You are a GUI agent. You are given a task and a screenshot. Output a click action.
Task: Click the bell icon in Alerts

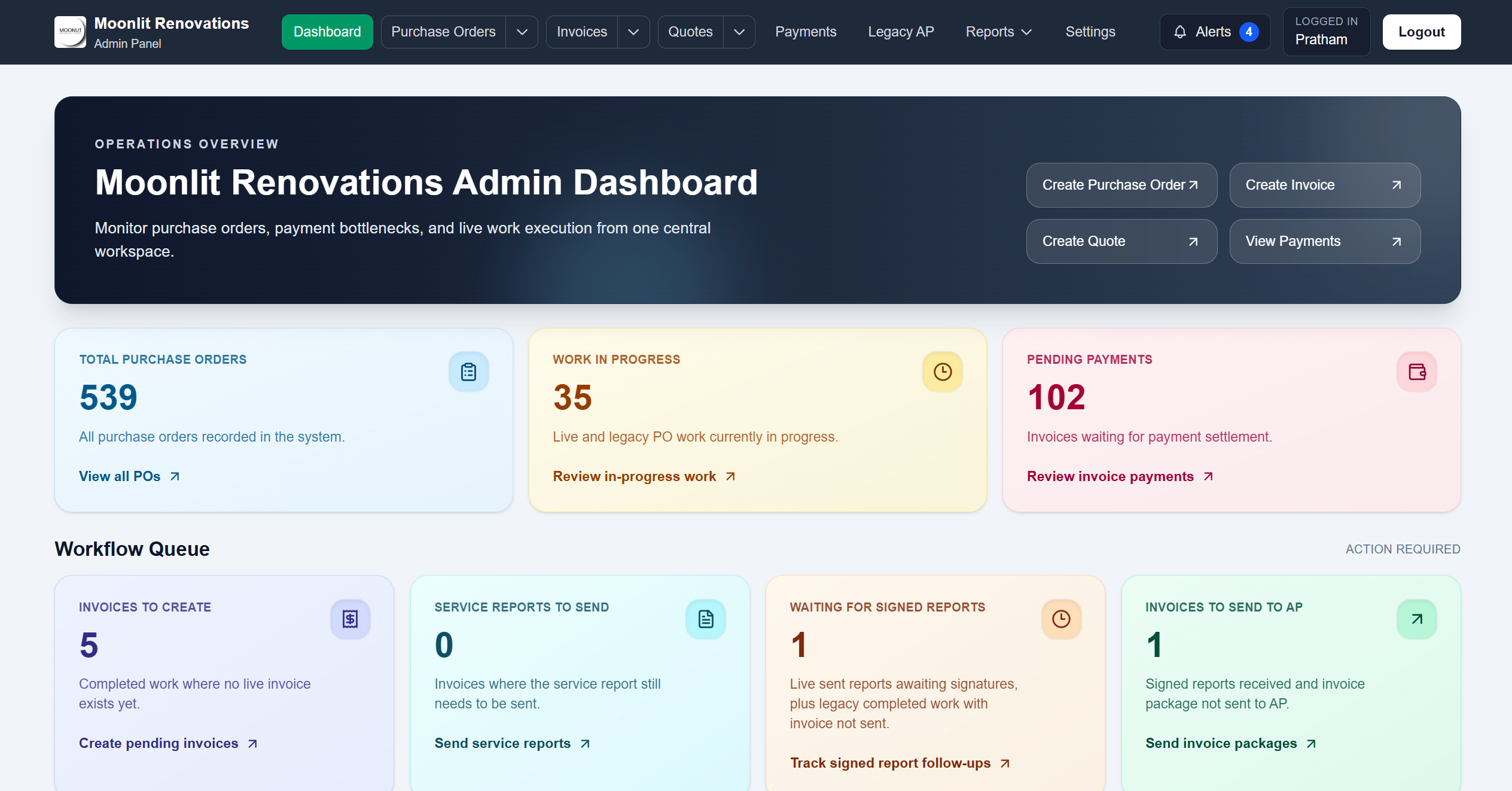[1179, 32]
